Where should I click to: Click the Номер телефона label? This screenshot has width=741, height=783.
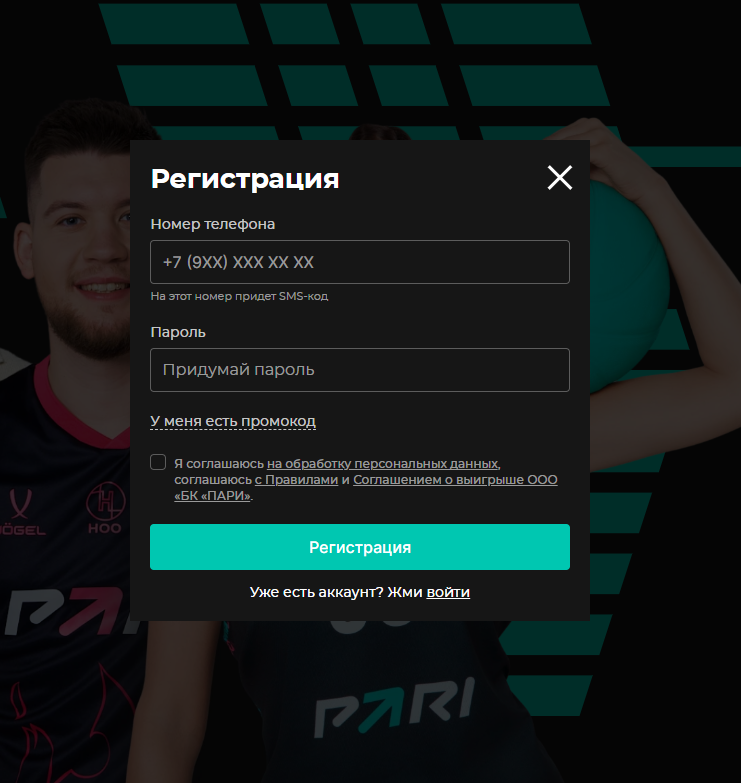tap(213, 224)
